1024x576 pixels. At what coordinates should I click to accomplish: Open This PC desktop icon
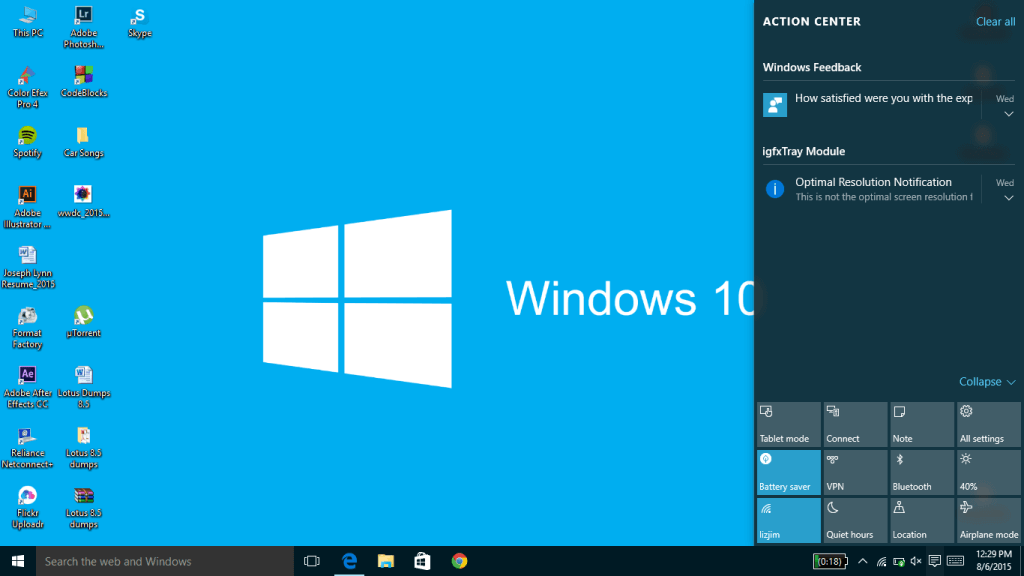click(x=27, y=22)
